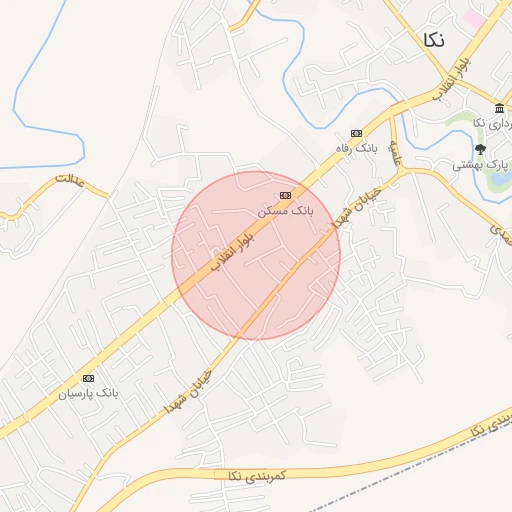Click the بلوار انقلاب label inside the red circle
The image size is (512, 512).
[232, 252]
